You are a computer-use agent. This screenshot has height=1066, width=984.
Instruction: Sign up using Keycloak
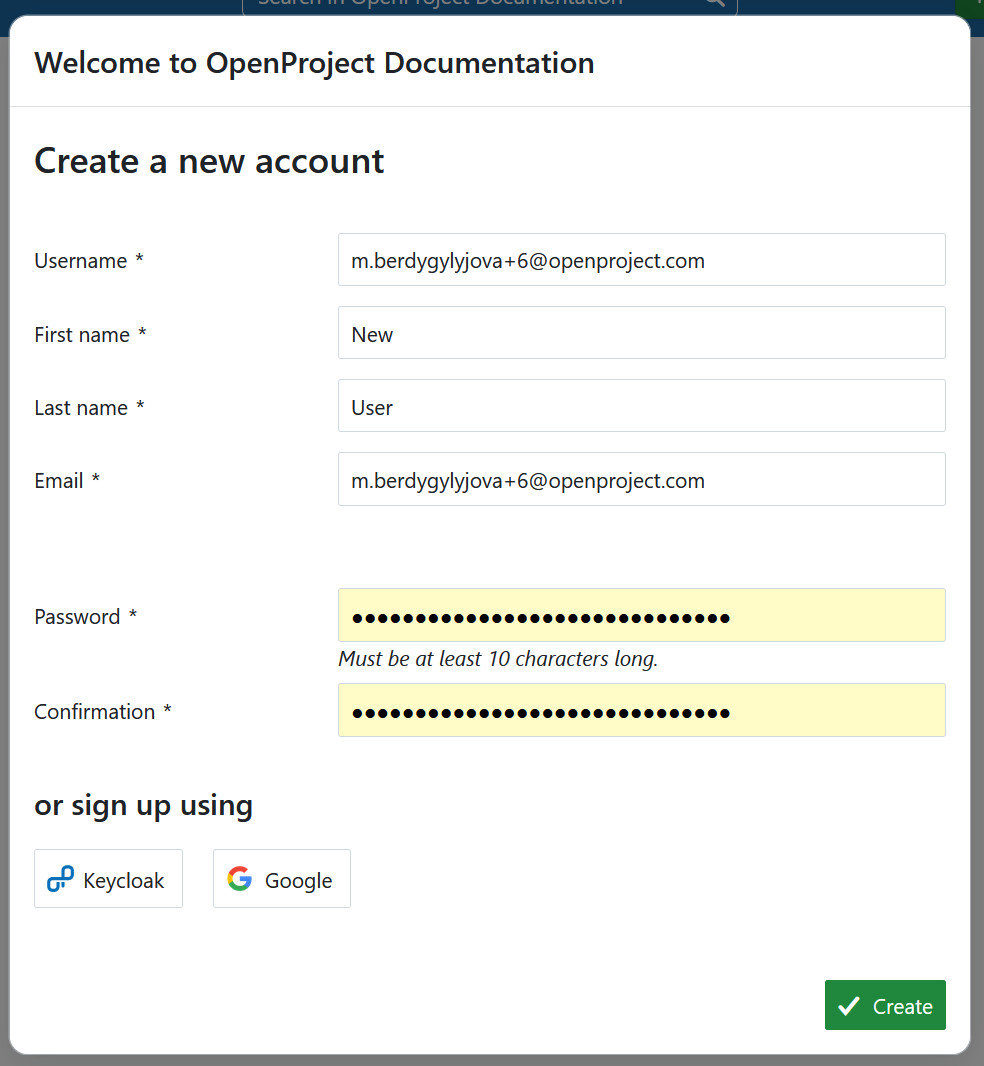click(x=108, y=878)
